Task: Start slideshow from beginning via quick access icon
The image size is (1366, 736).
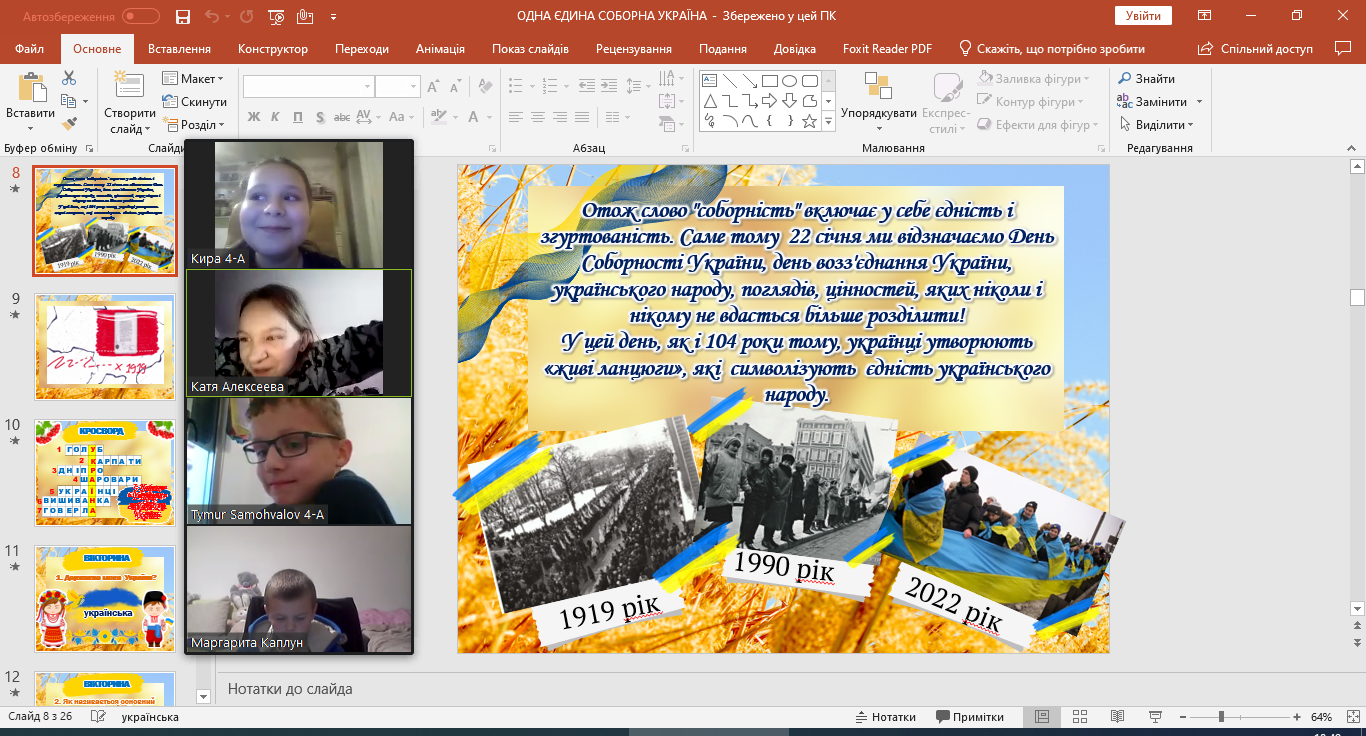Action: [x=277, y=17]
